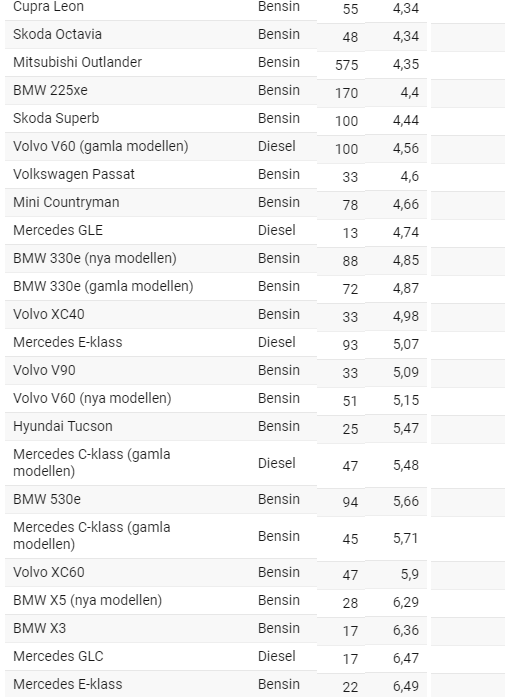This screenshot has width=505, height=697.
Task: Select the Mini Countryman row
Action: [216, 202]
